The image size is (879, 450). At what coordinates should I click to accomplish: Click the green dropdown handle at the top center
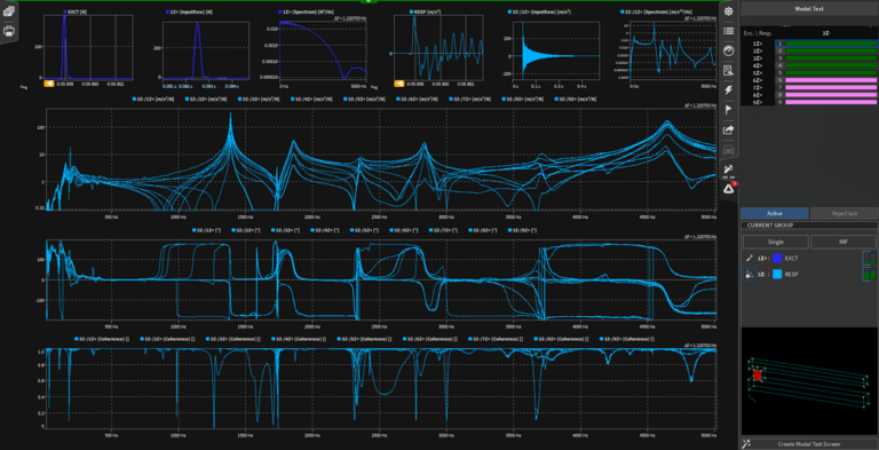click(368, 2)
